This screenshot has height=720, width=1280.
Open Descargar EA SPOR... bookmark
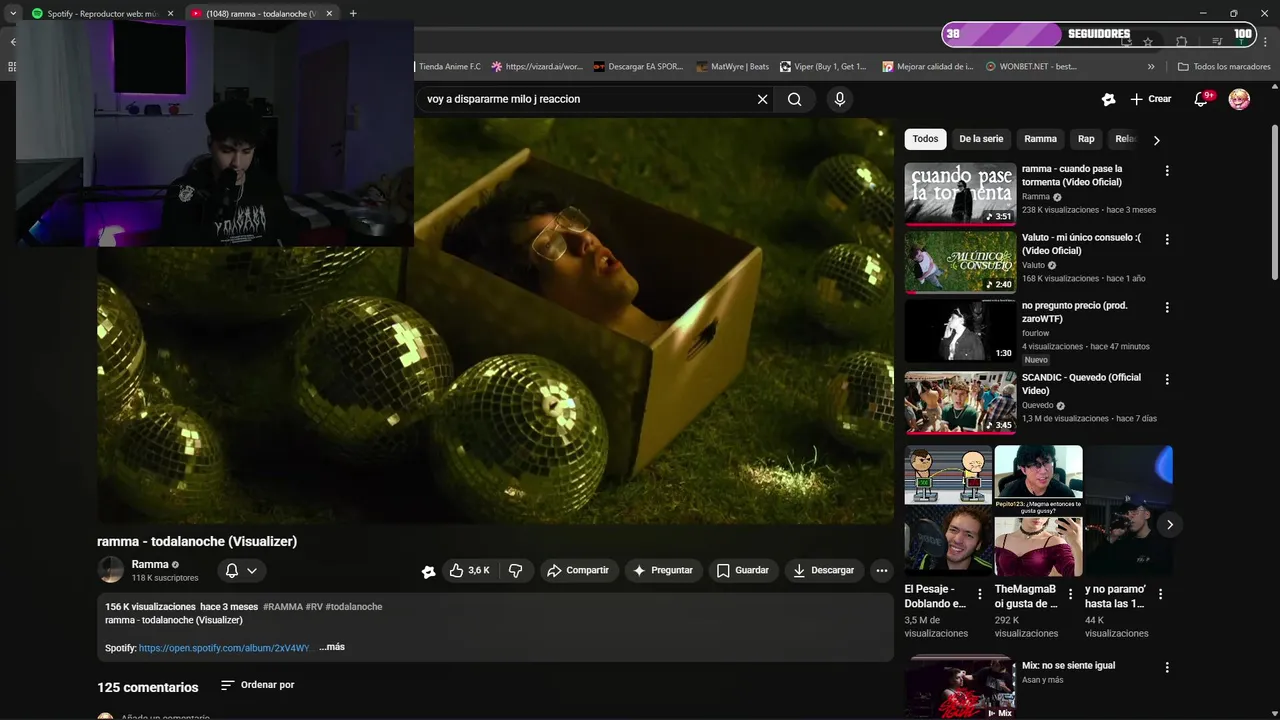638,67
